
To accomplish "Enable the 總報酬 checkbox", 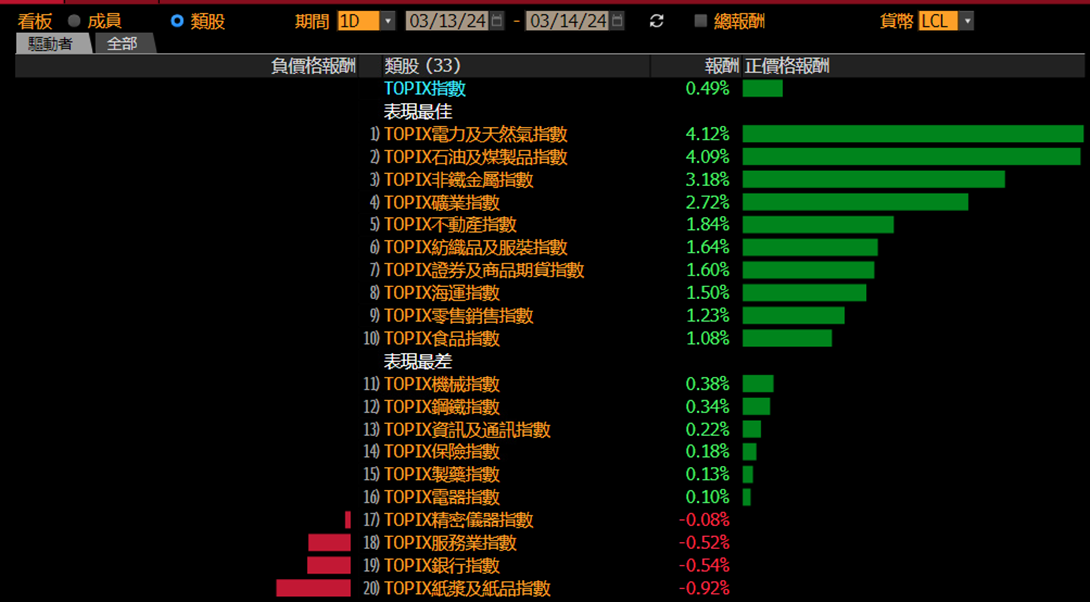I will pos(701,21).
